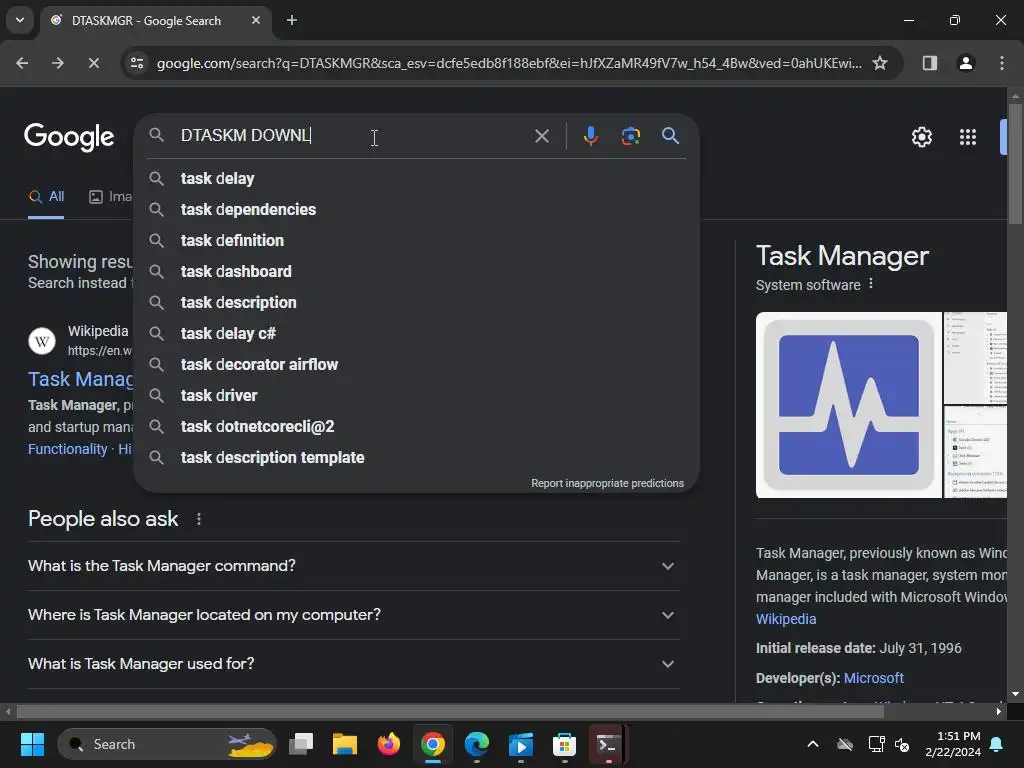Bookmark this page with star icon
This screenshot has height=768, width=1024.
pyautogui.click(x=880, y=63)
